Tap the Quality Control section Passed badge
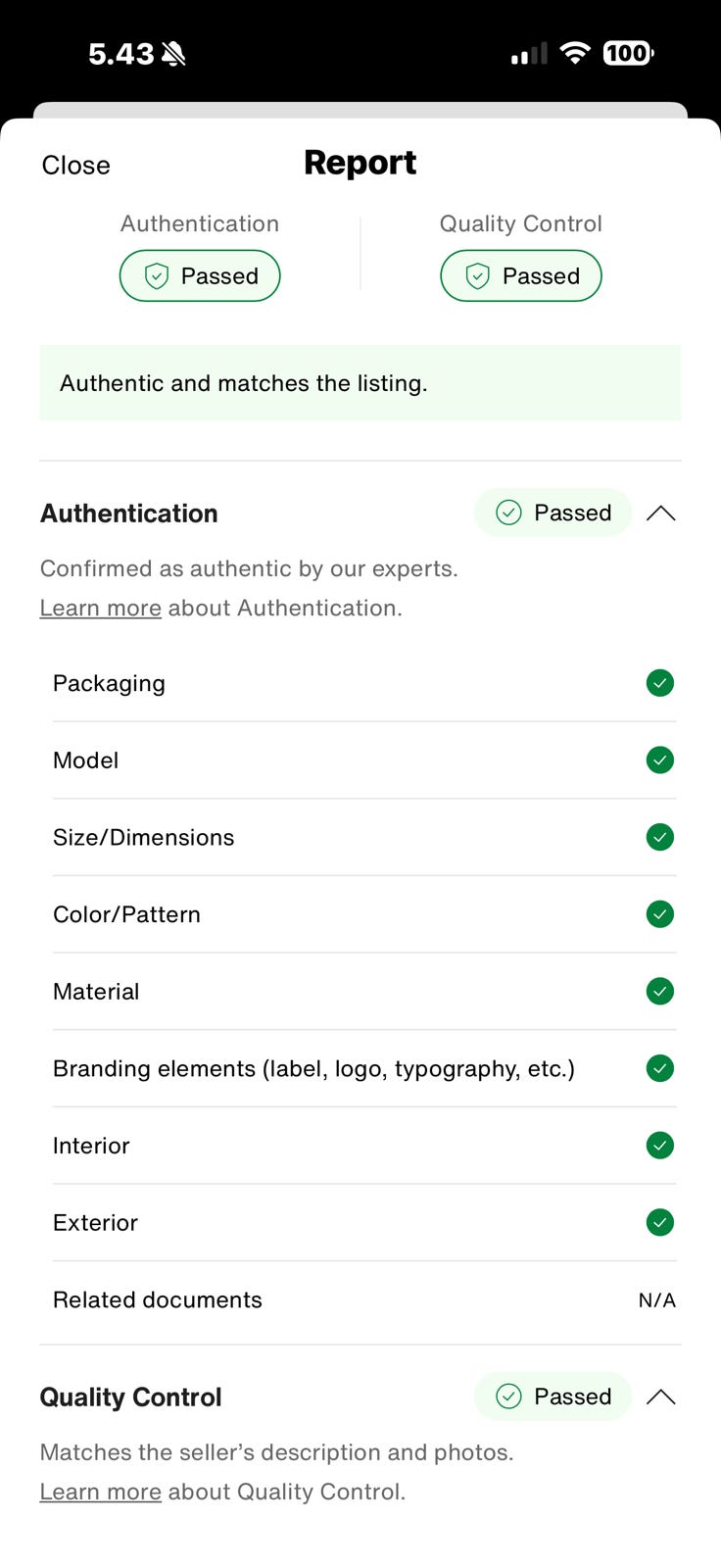The image size is (721, 1568). 553,1396
